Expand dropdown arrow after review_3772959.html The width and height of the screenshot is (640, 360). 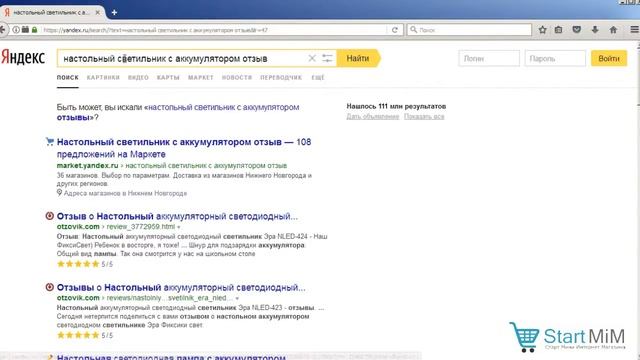point(179,227)
